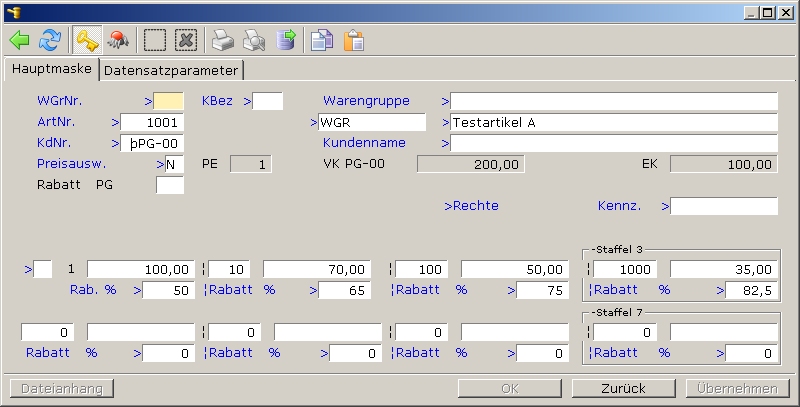Click the dashed box with X icon
The width and height of the screenshot is (800, 407).
[186, 40]
